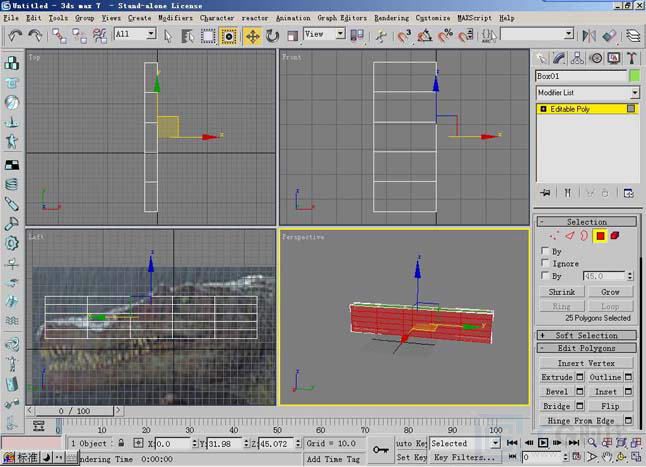Enable the By angle 45.0 checkbox
Screen dimensions: 646x467
coord(545,275)
